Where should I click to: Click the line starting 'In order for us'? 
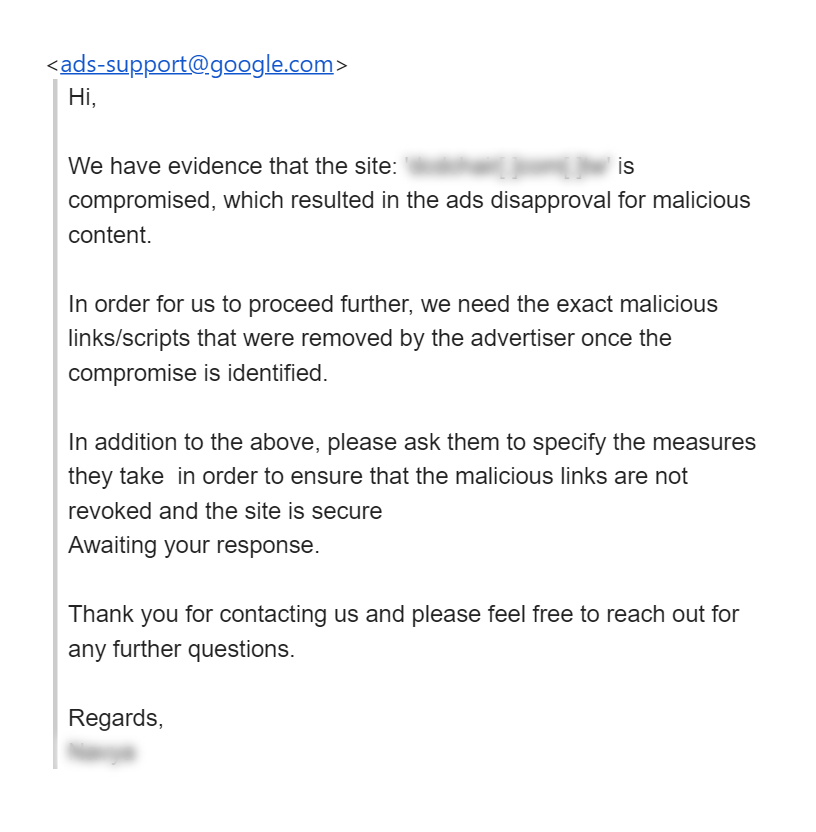pos(393,304)
